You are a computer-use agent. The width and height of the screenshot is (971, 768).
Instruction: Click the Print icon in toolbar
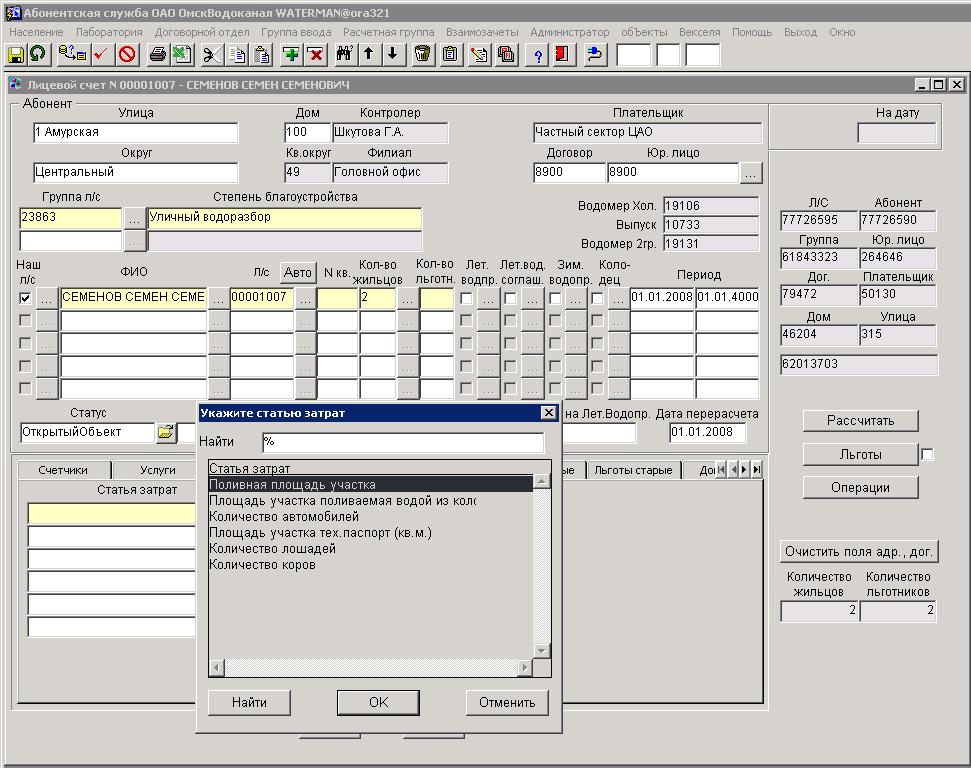(x=158, y=54)
